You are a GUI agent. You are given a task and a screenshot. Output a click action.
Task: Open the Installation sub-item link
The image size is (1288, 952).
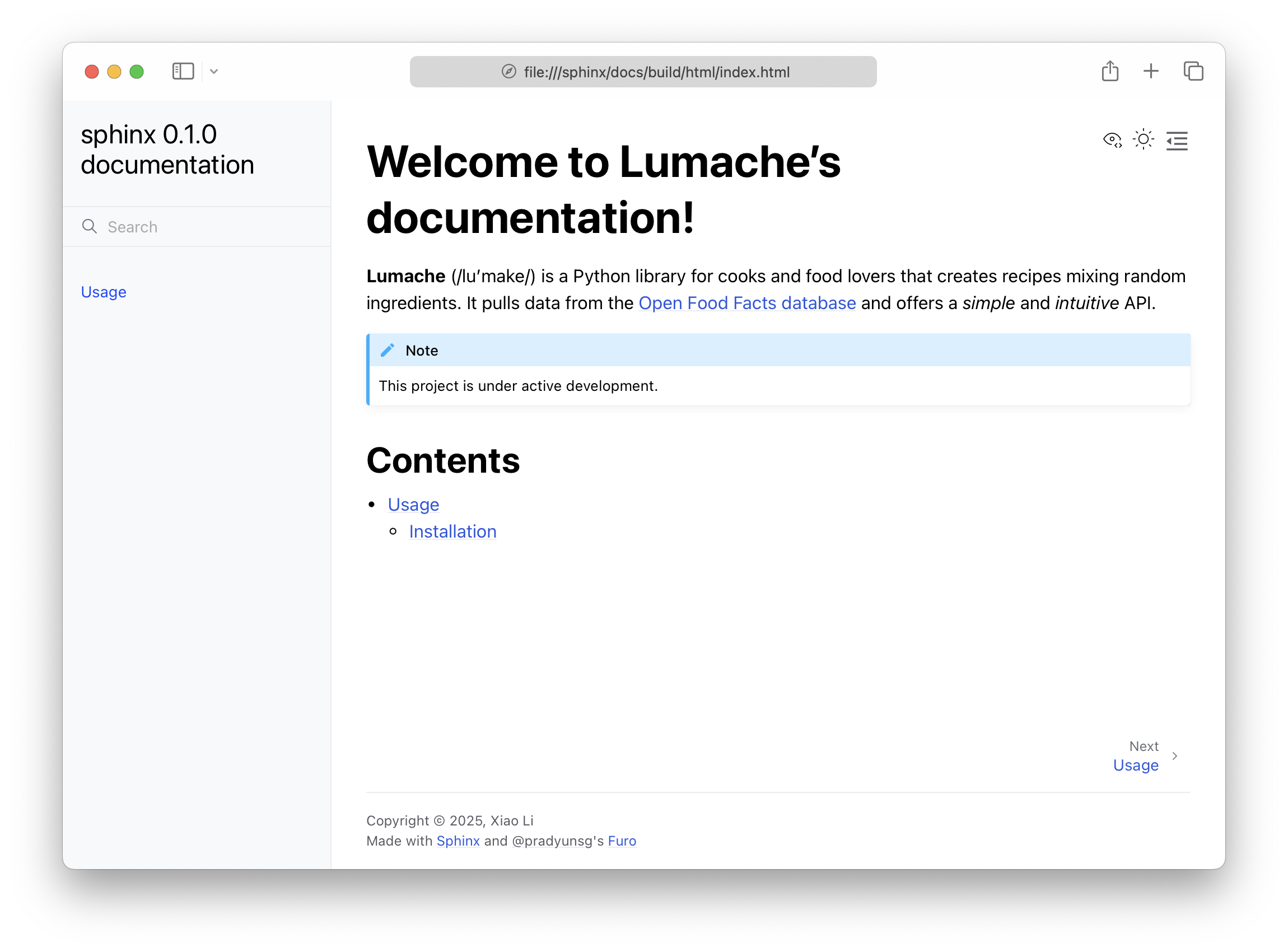click(x=452, y=531)
